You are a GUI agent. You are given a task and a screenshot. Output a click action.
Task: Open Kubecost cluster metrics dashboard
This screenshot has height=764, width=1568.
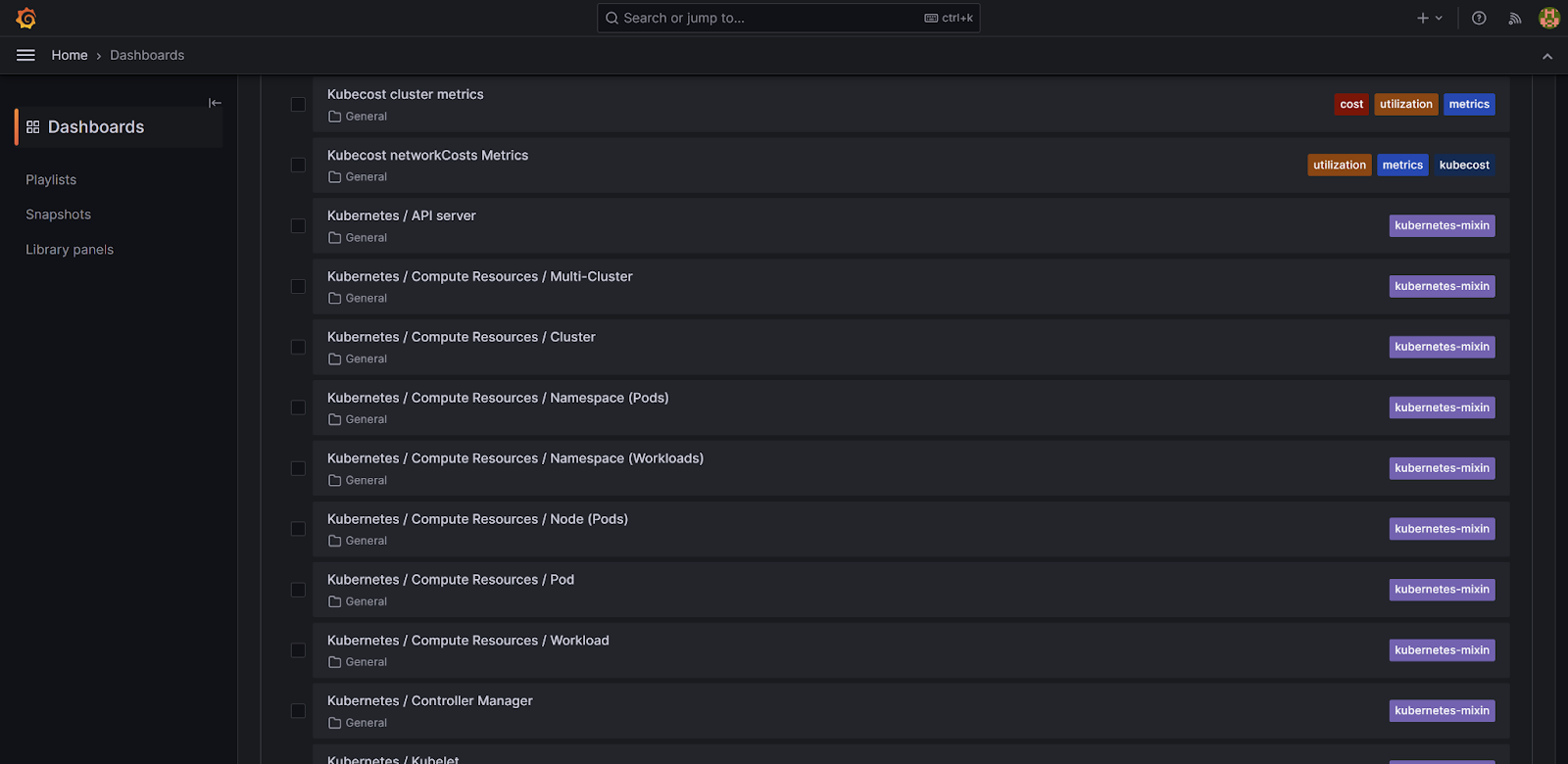pyautogui.click(x=406, y=94)
